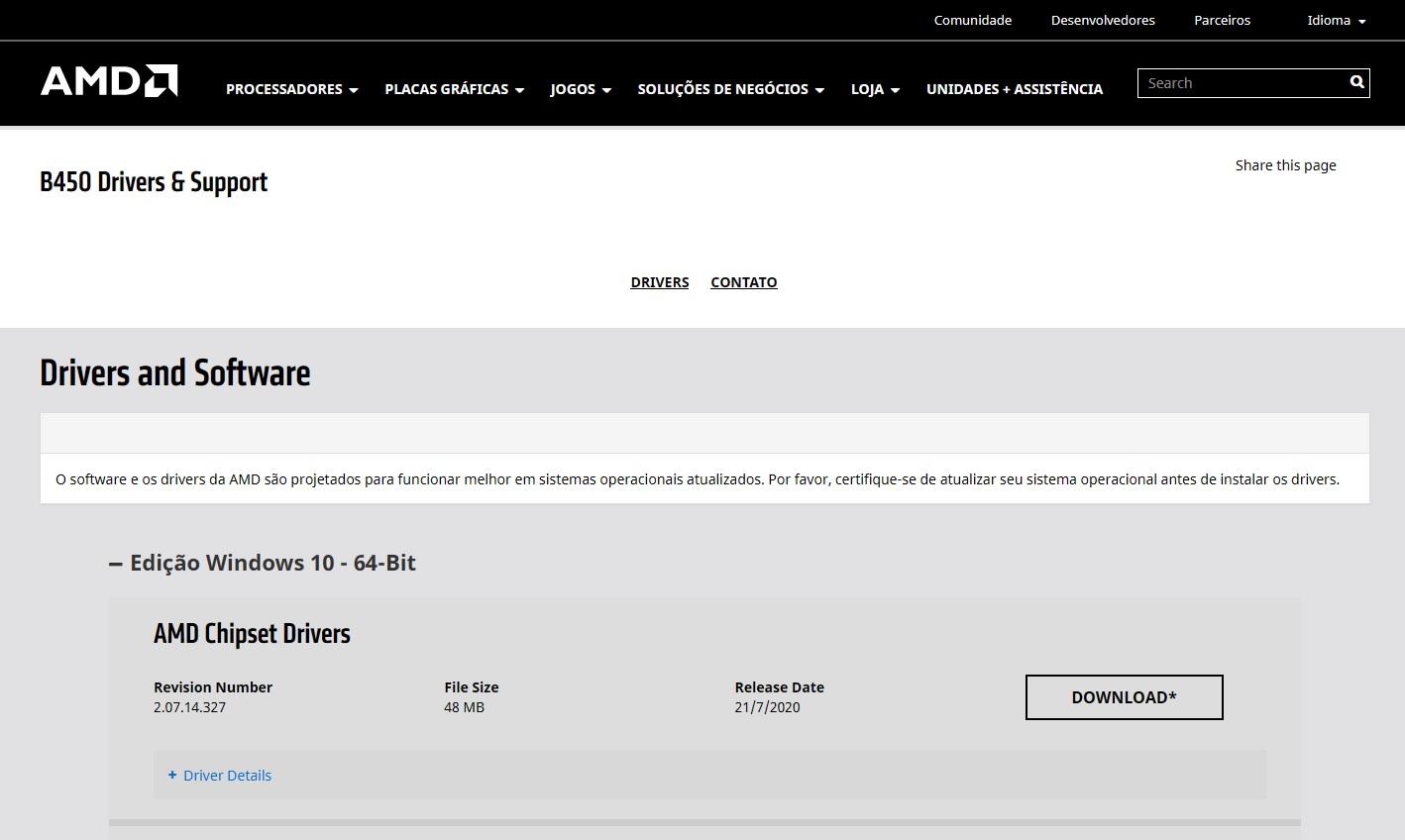Click the AMD logo
Viewport: 1405px width, 840px height.
click(x=109, y=81)
